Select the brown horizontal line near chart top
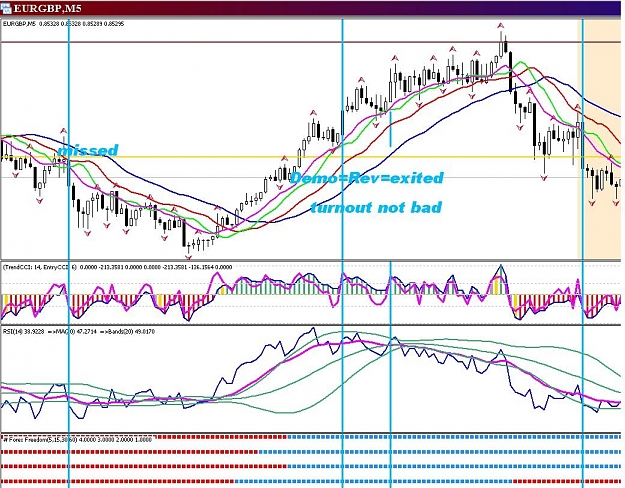This screenshot has height=488, width=625. (311, 41)
